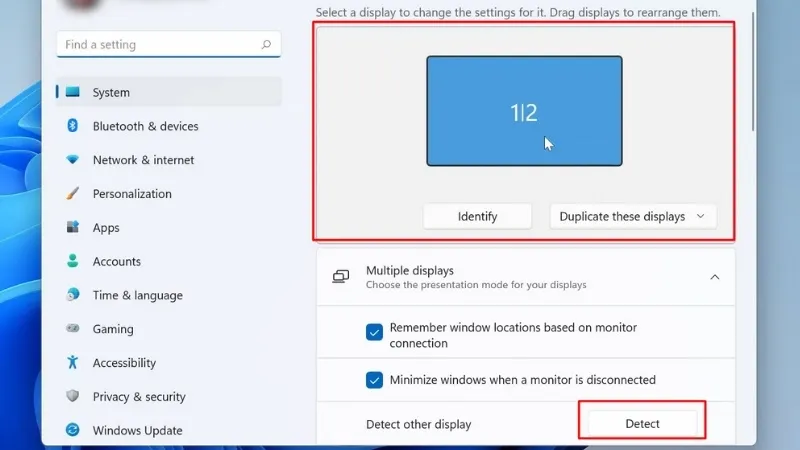Screen dimensions: 800x450
Task: Uncheck Remember window locations checkbox
Action: coord(375,332)
